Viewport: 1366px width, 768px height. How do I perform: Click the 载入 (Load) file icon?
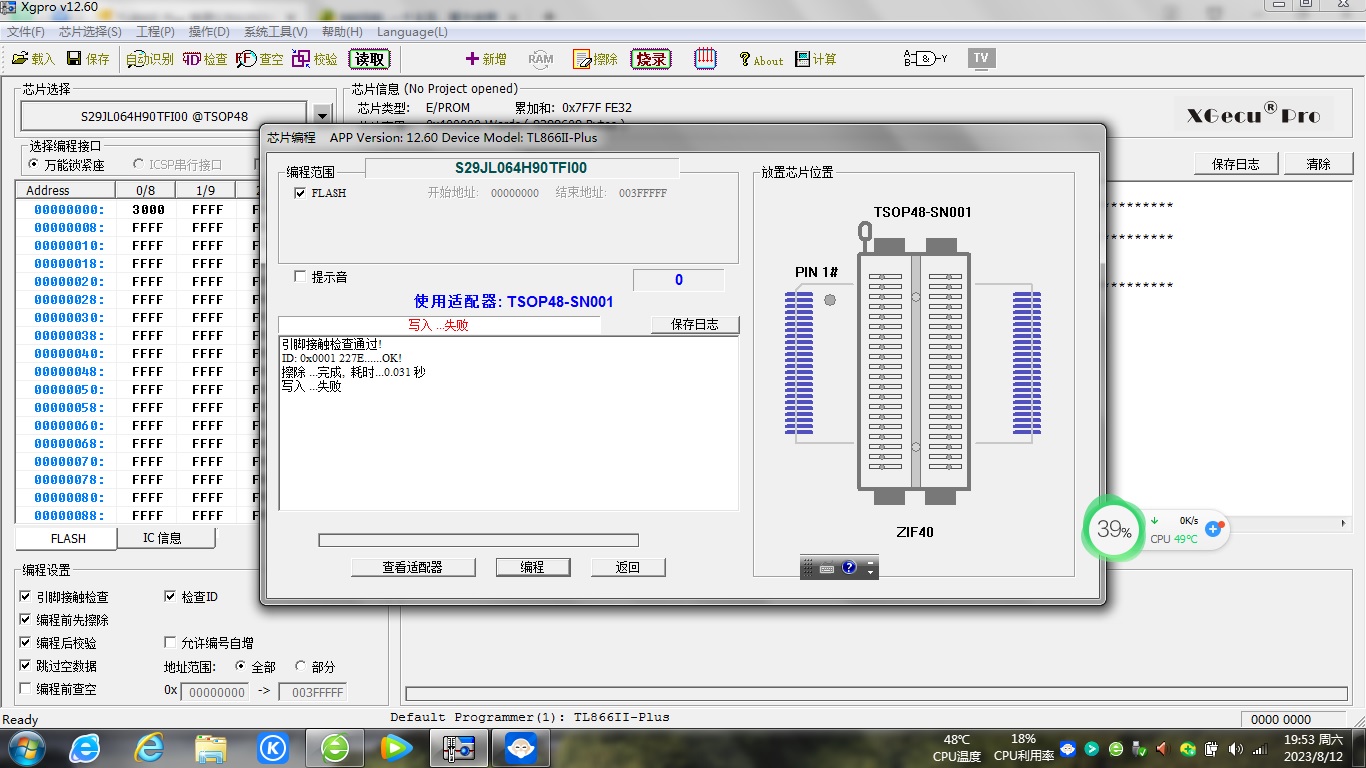(x=19, y=59)
